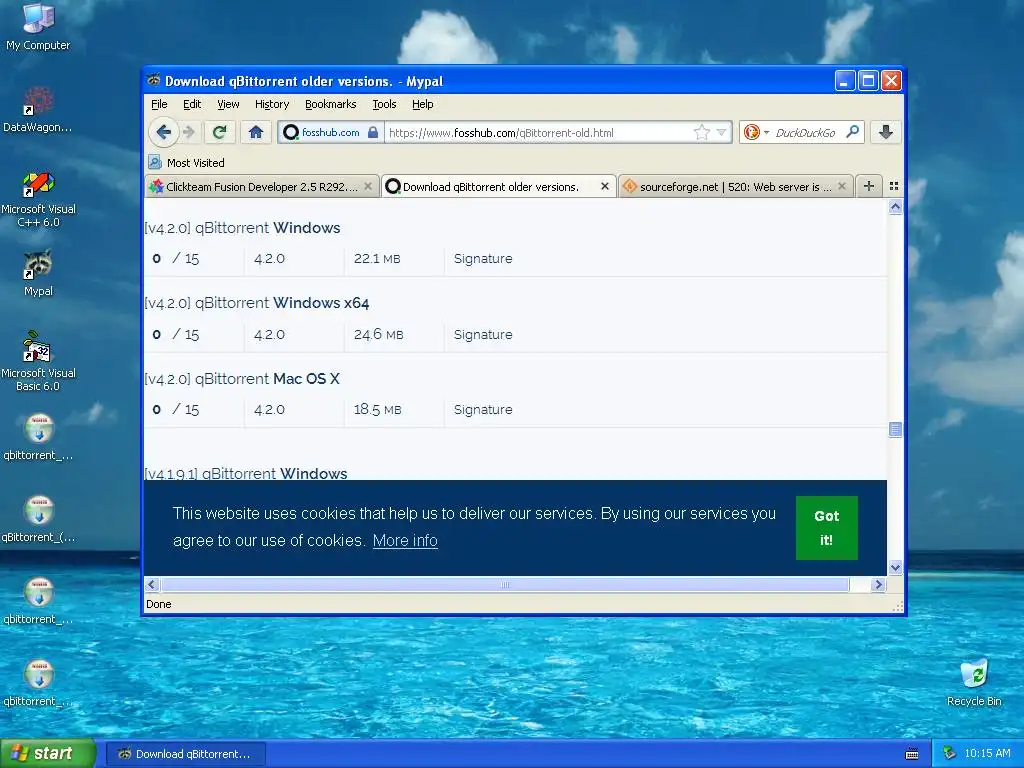Image resolution: width=1024 pixels, height=768 pixels.
Task: Click the horizontal scrollbar right arrow
Action: coord(878,584)
